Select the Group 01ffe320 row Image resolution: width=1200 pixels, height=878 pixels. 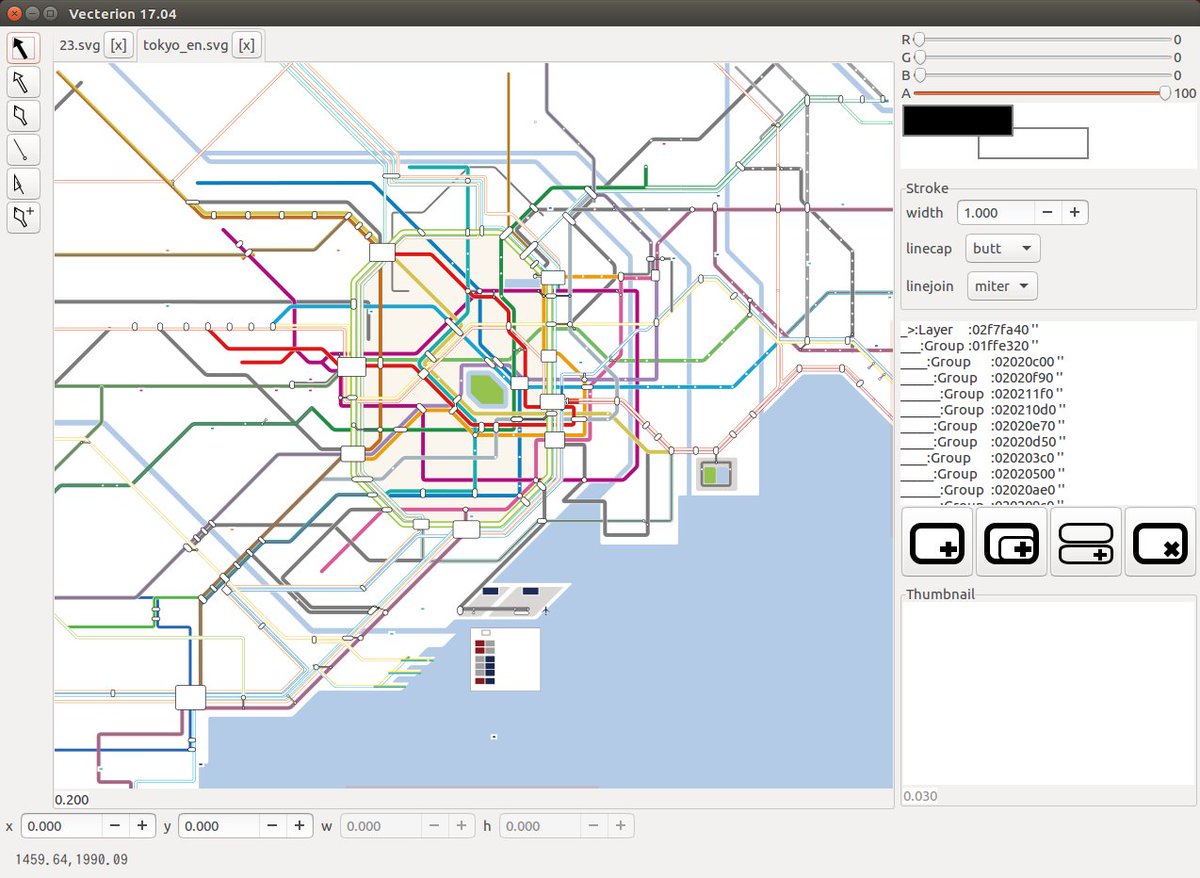[x=1048, y=346]
